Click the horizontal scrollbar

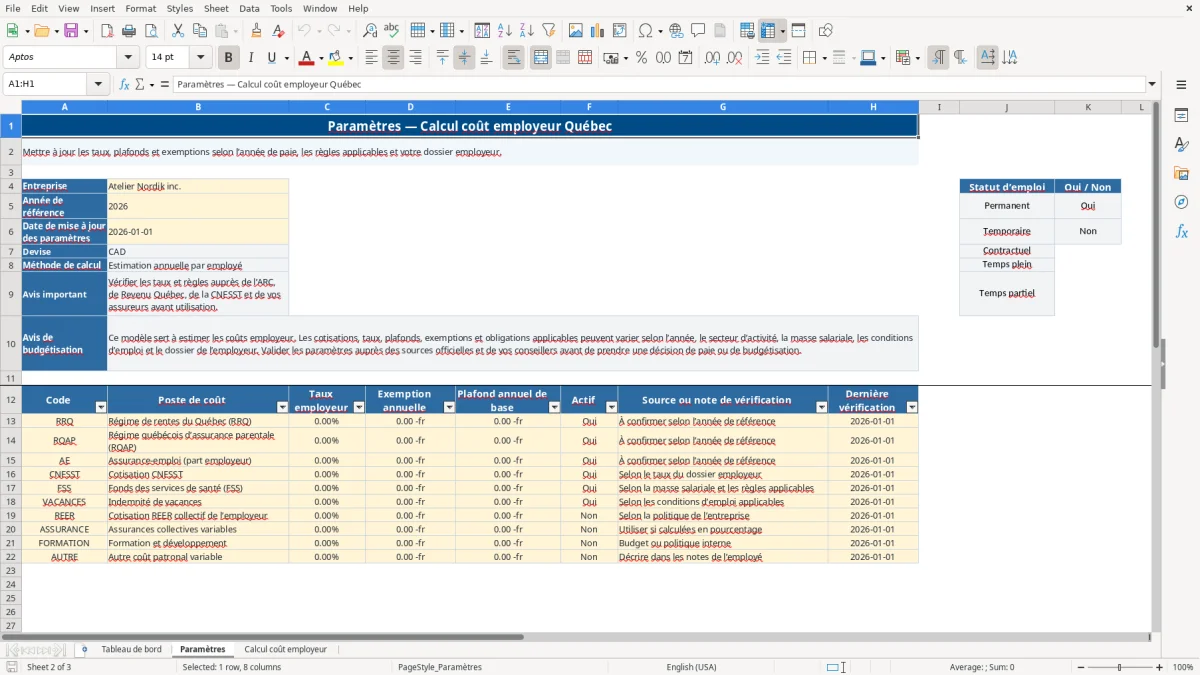[x=262, y=636]
